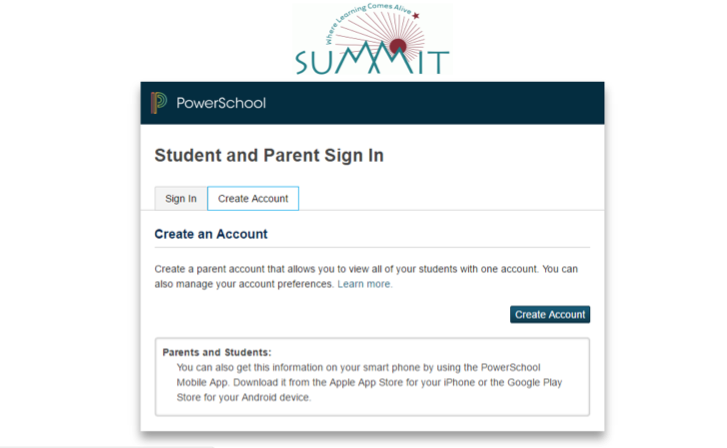727x448 pixels.
Task: Click the Android device text line
Action: [244, 397]
